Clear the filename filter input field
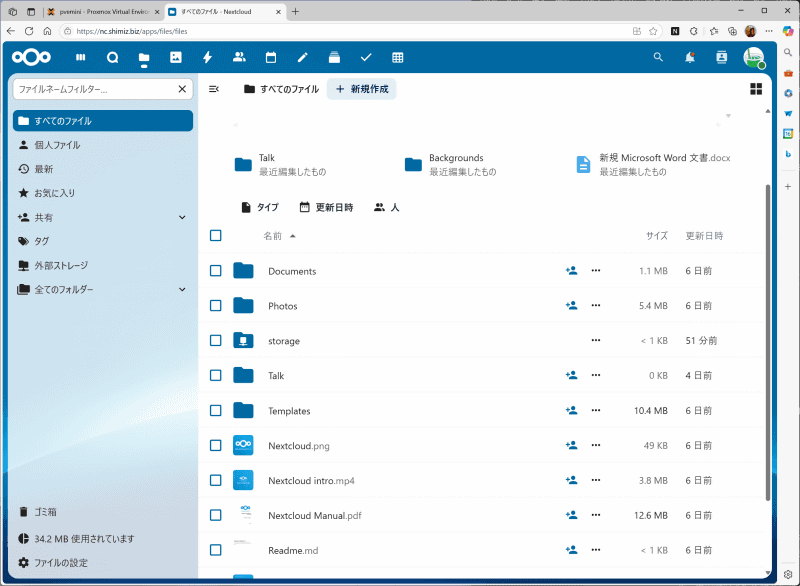 (x=181, y=89)
